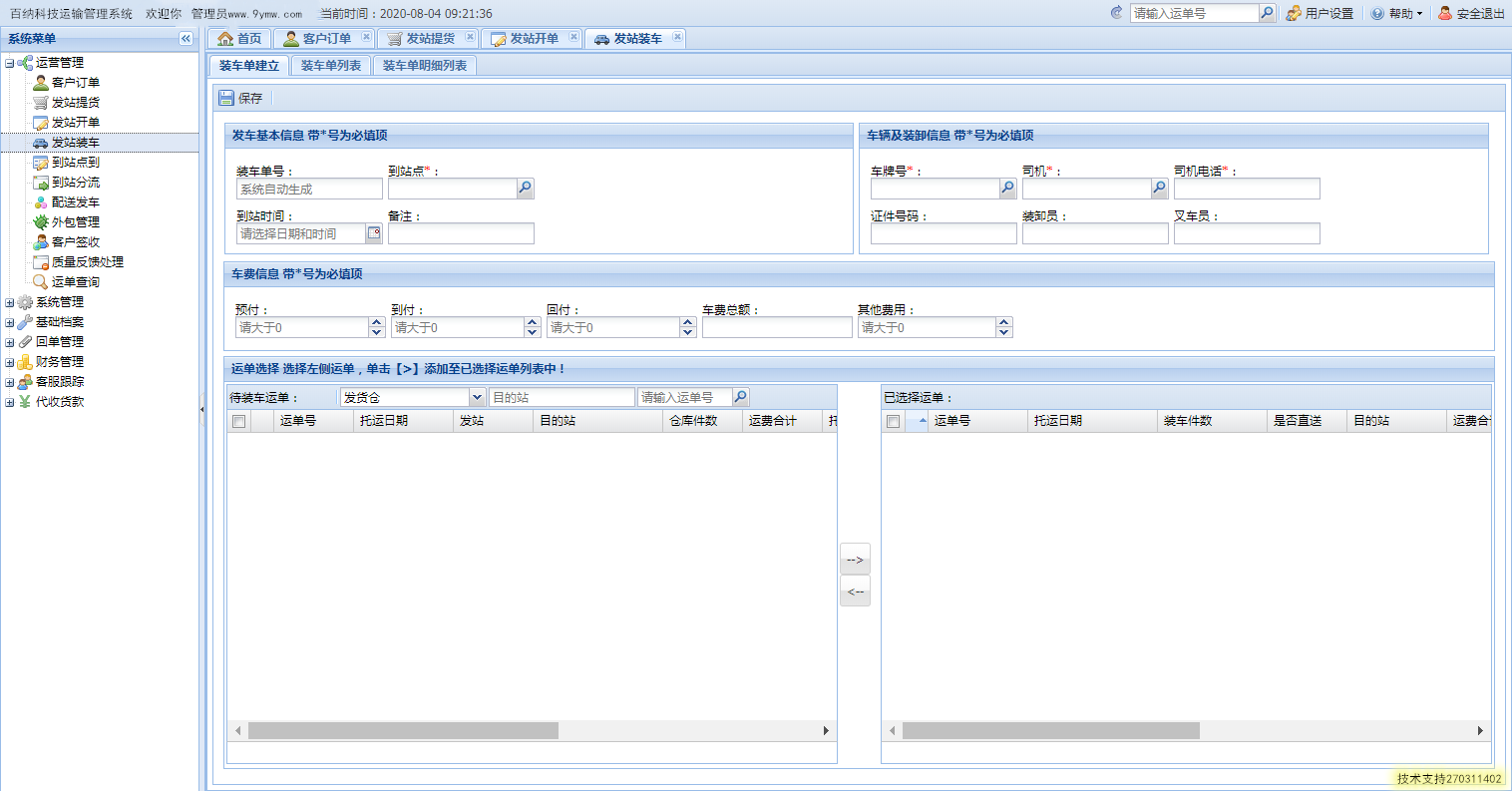
Task: Click the 备注 remarks input field
Action: [x=461, y=233]
